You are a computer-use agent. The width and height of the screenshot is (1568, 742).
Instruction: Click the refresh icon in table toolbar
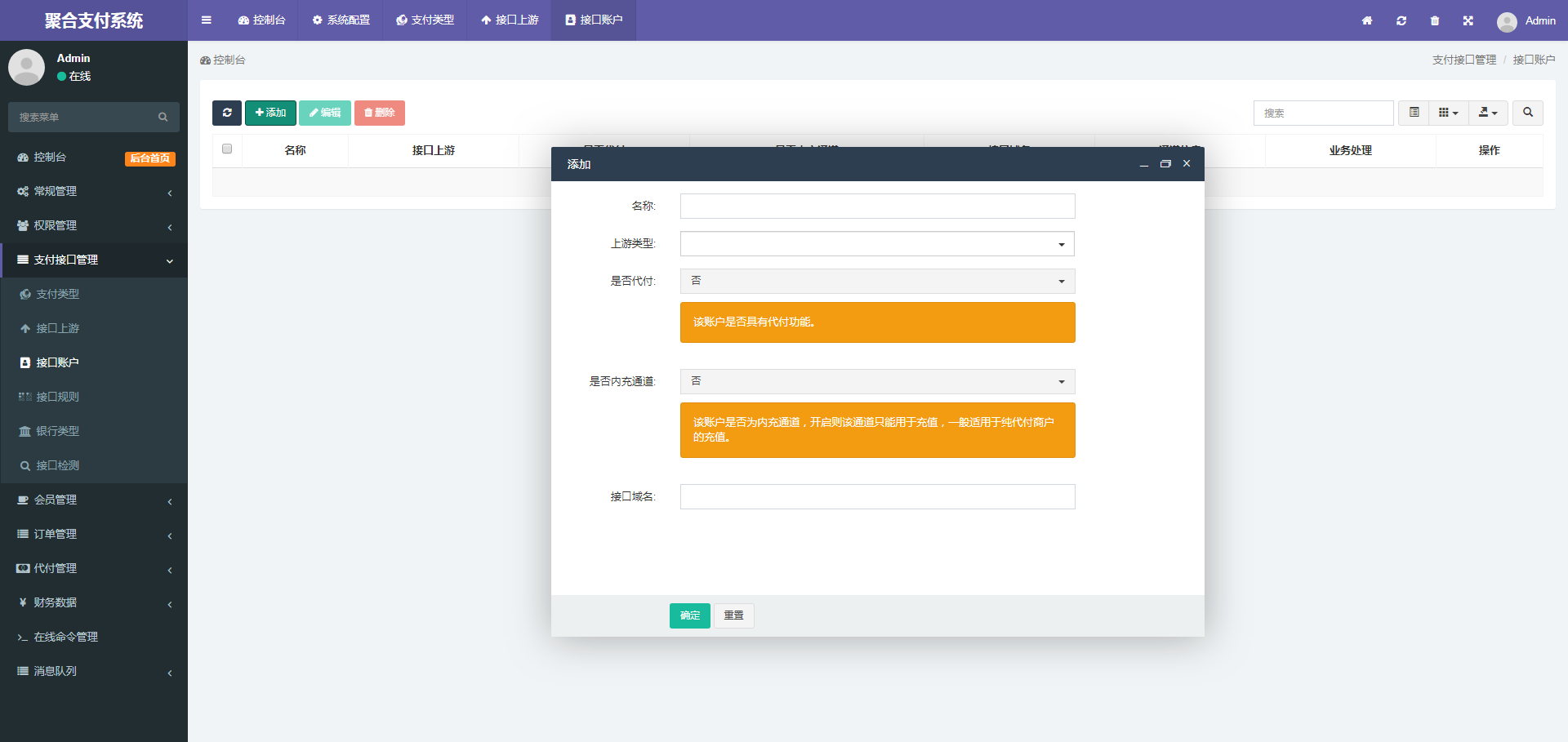click(227, 113)
